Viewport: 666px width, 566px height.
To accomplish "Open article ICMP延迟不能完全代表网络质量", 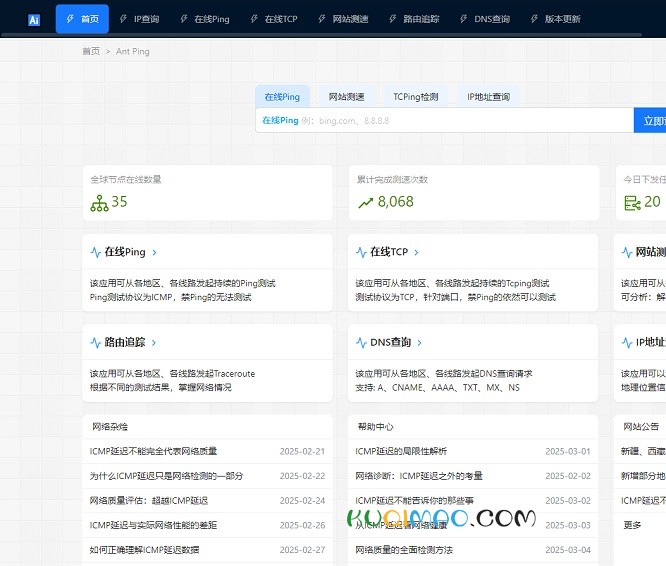I will 153,451.
